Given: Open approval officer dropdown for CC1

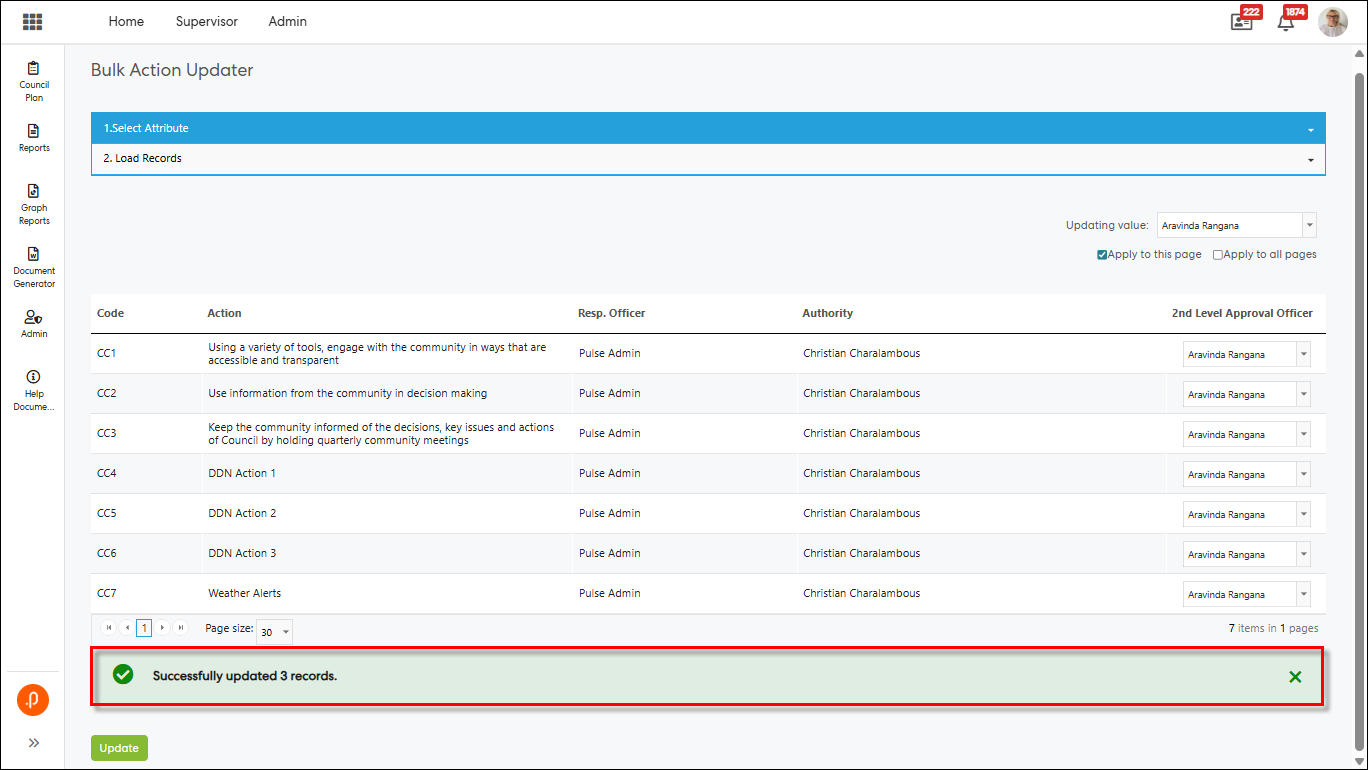Looking at the screenshot, I should (1303, 354).
